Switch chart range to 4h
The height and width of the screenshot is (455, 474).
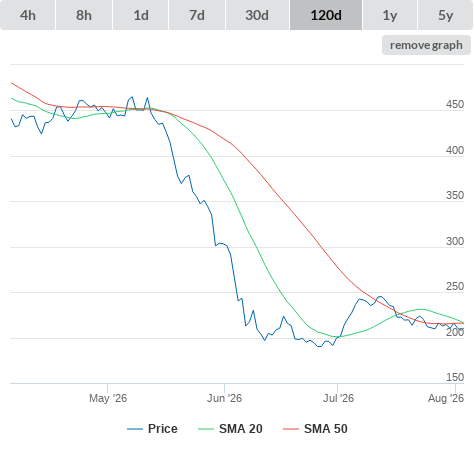27,15
